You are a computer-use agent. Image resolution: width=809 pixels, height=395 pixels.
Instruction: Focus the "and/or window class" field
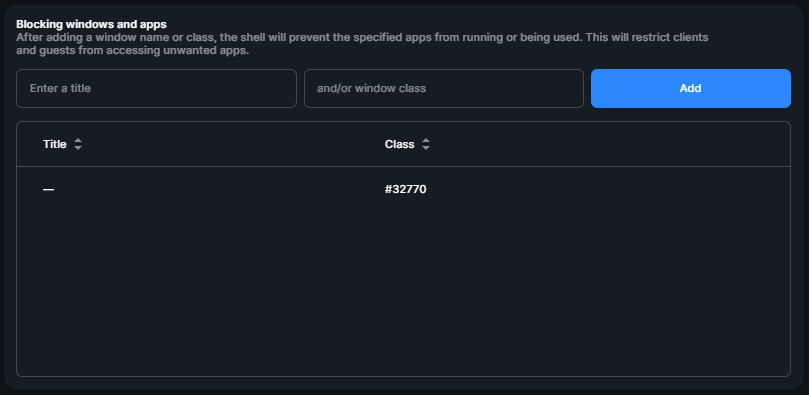tap(444, 88)
